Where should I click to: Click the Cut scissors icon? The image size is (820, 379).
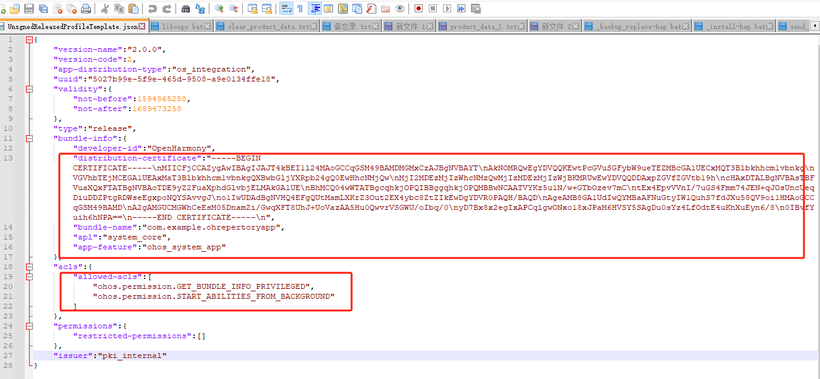(x=105, y=9)
